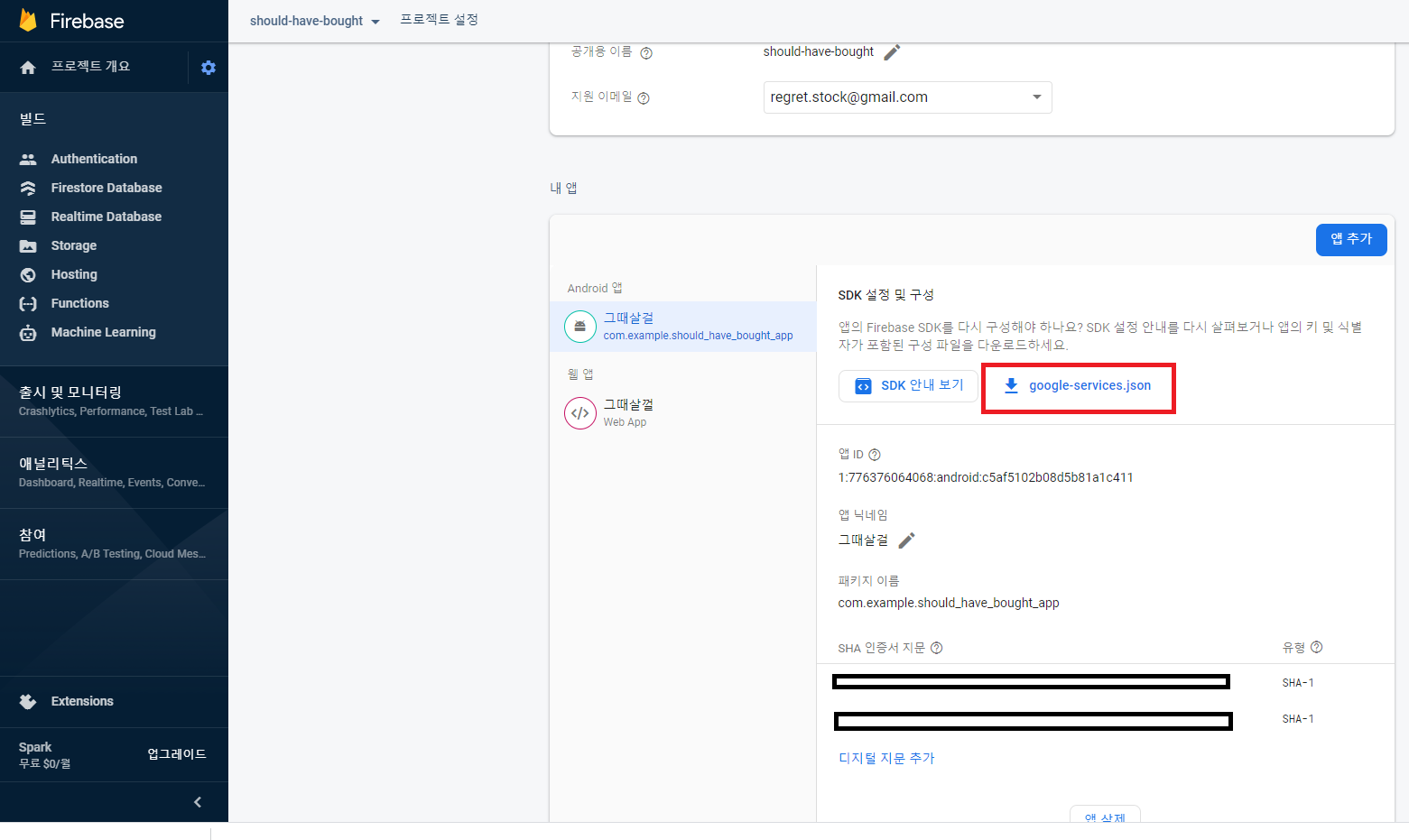Viewport: 1409px width, 840px height.
Task: Click the Realtime Database icon
Action: pyautogui.click(x=28, y=217)
